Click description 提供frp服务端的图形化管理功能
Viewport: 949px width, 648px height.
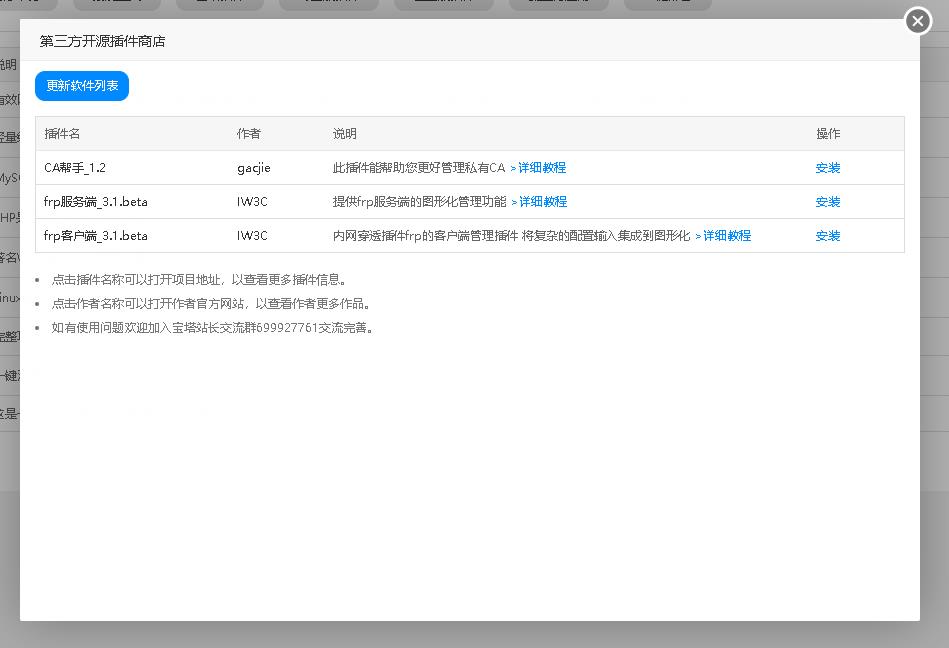coord(419,202)
